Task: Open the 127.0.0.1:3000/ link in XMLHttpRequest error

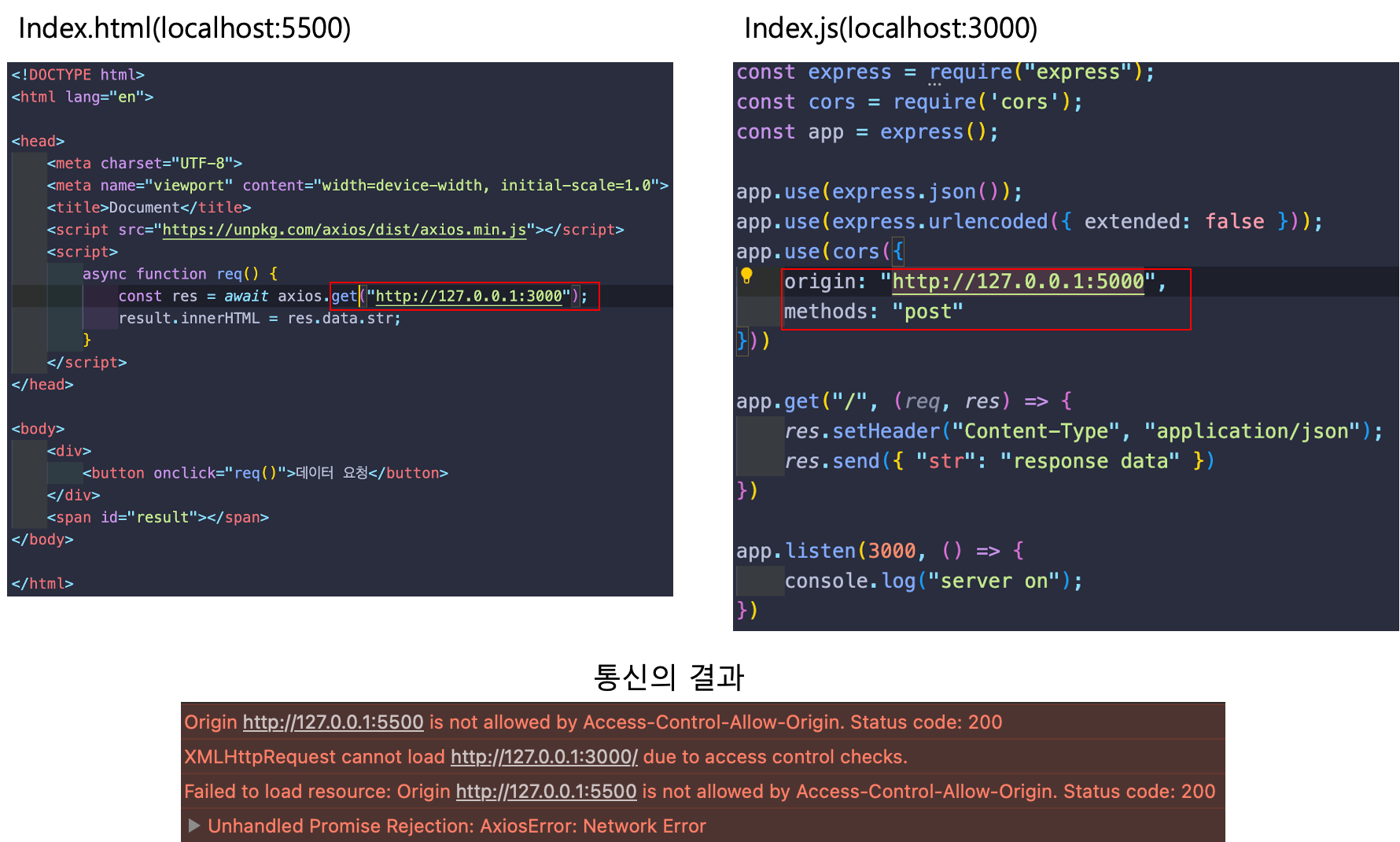Action: [544, 757]
